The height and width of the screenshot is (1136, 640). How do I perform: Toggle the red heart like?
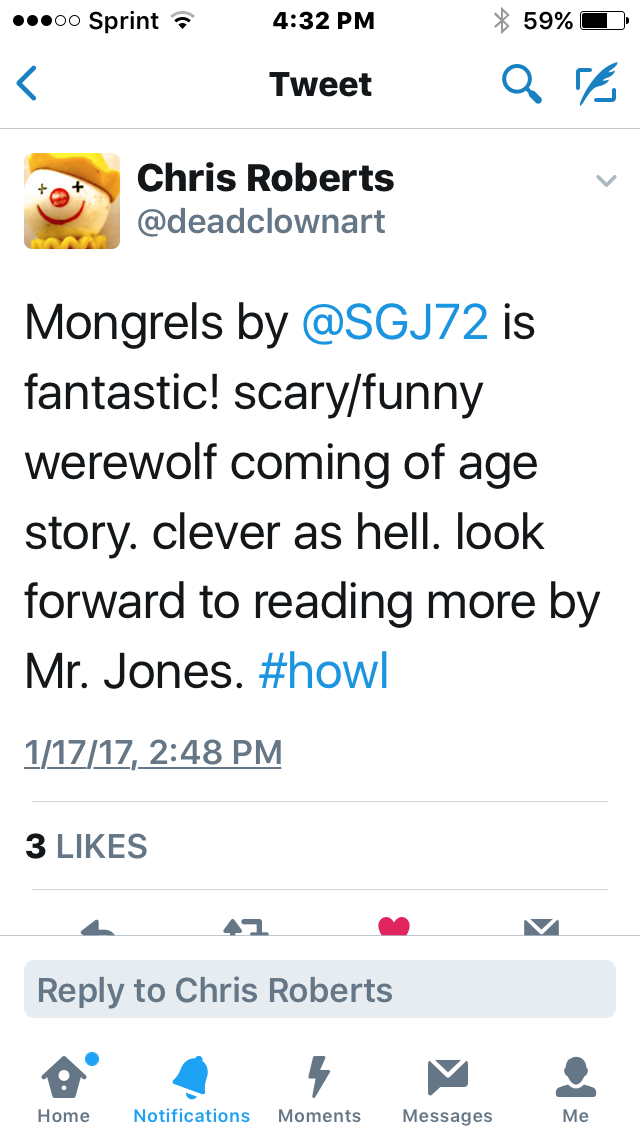pyautogui.click(x=394, y=926)
